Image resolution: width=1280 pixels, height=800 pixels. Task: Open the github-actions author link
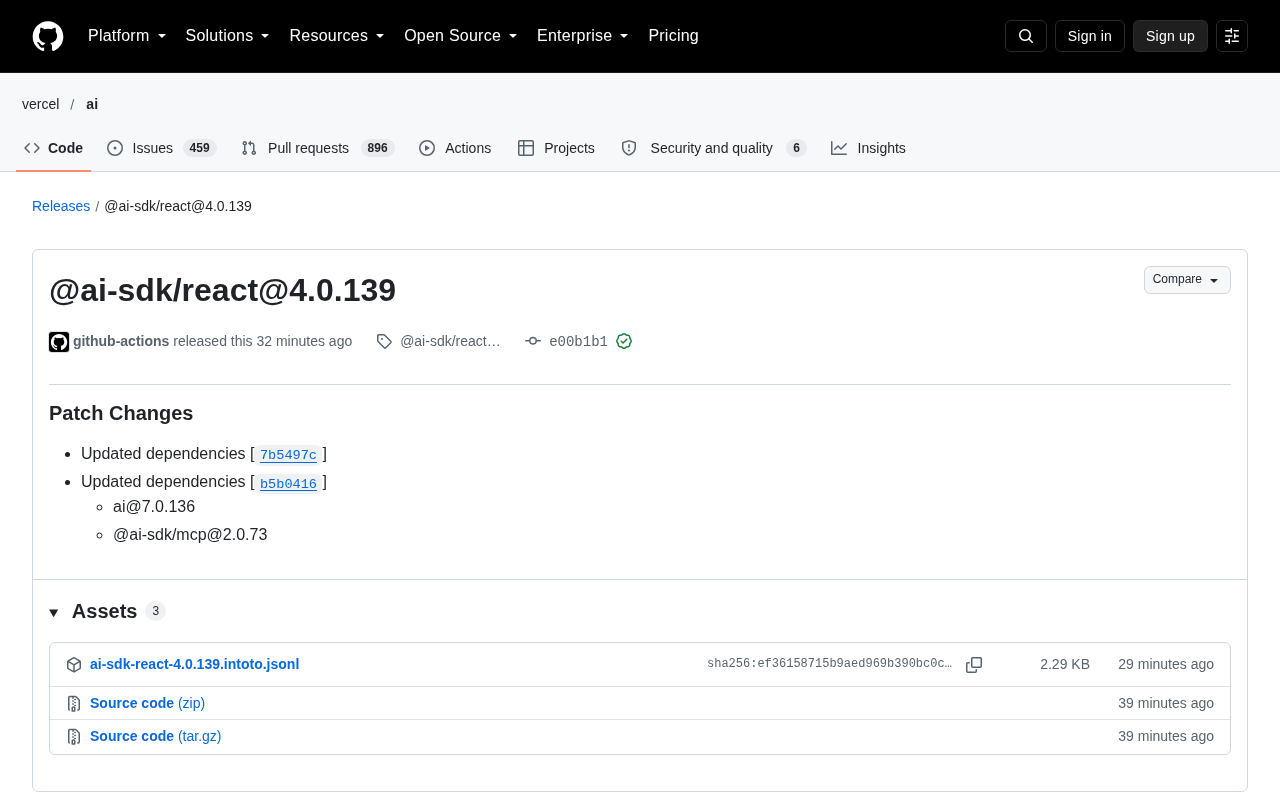point(121,341)
